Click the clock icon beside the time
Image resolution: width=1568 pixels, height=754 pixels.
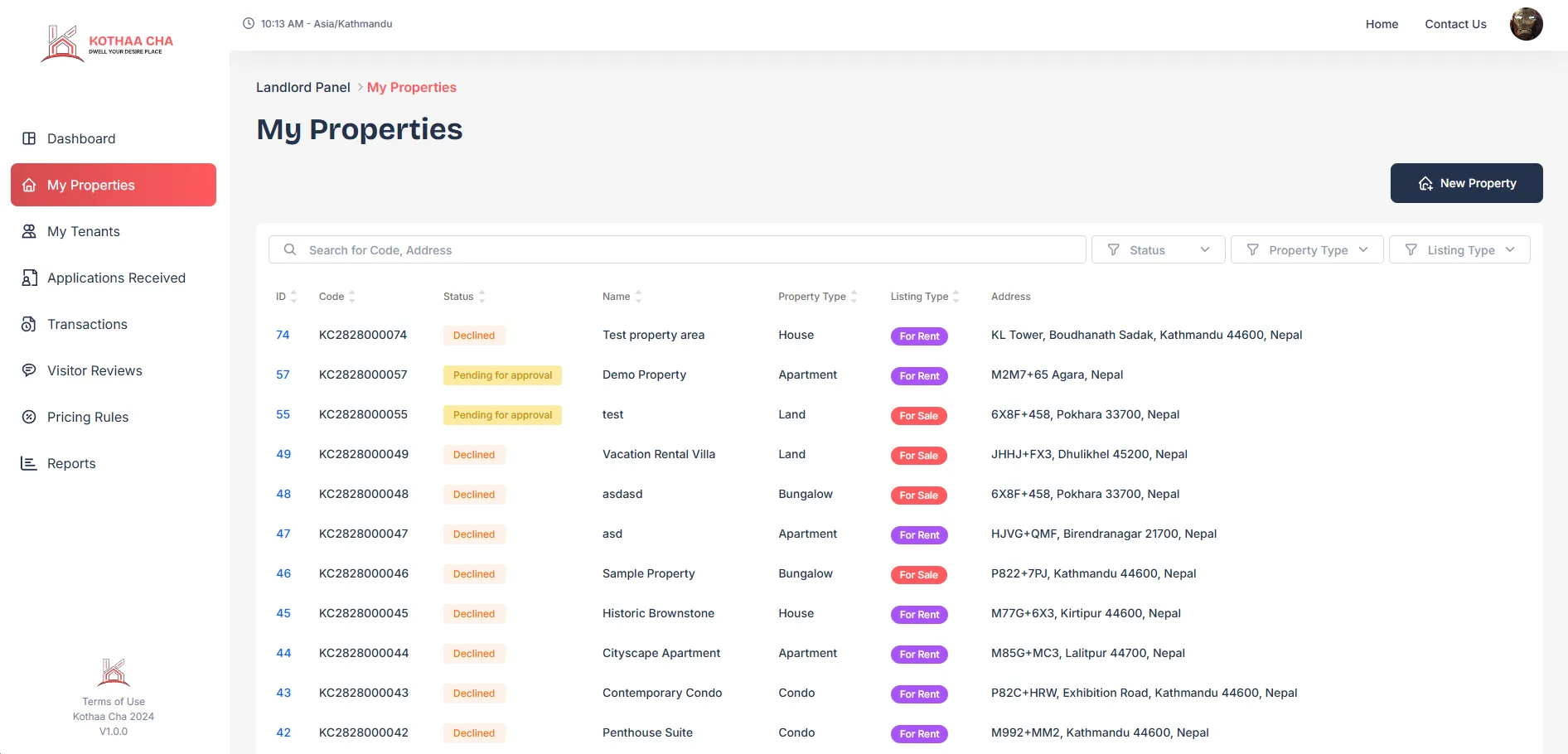tap(249, 23)
